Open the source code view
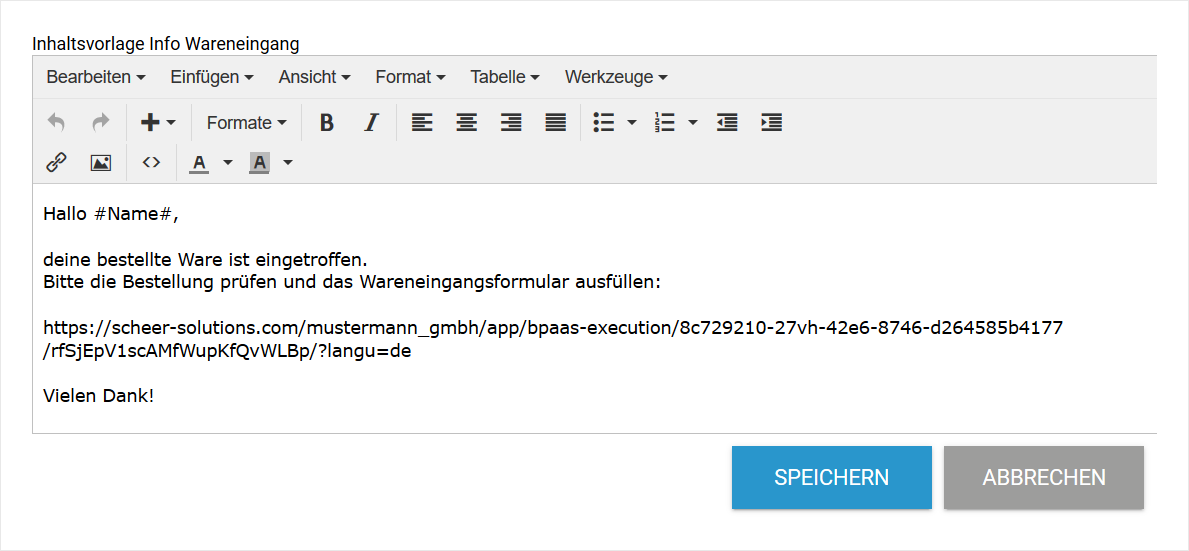The width and height of the screenshot is (1189, 551). tap(151, 162)
